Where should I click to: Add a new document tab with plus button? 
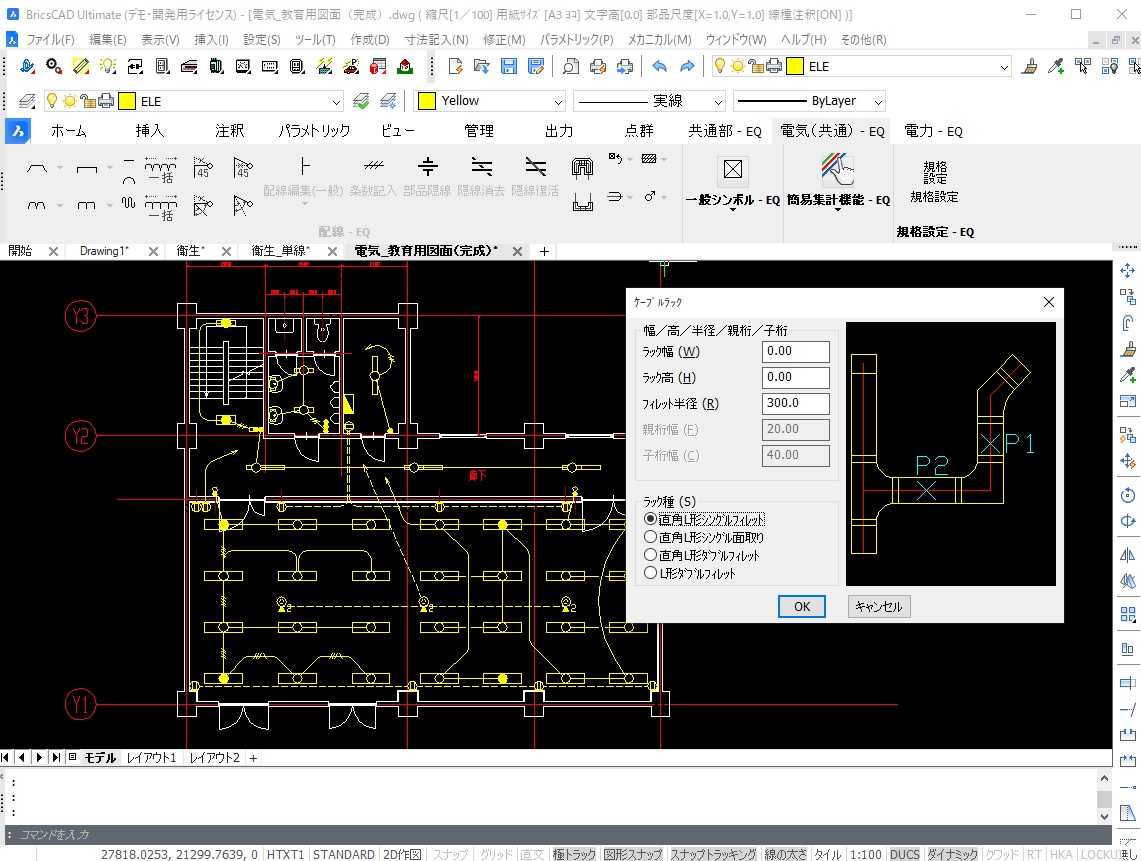[544, 251]
